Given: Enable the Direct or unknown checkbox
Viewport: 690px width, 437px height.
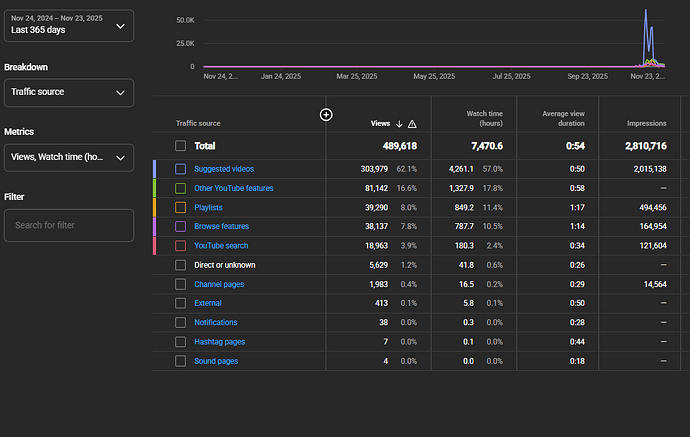Looking at the screenshot, I should click(180, 265).
